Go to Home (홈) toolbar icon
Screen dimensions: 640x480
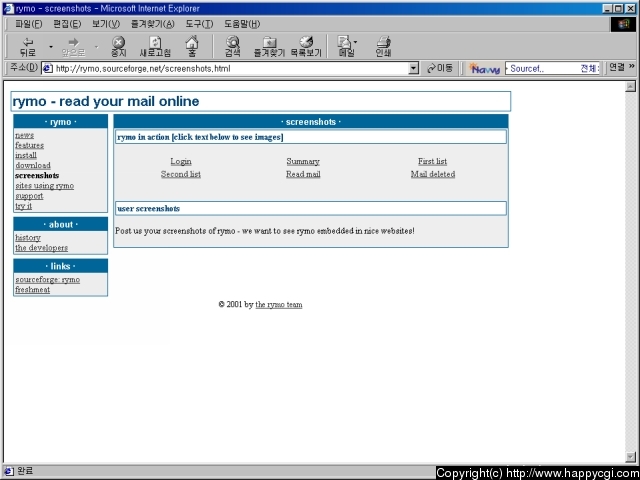(192, 47)
